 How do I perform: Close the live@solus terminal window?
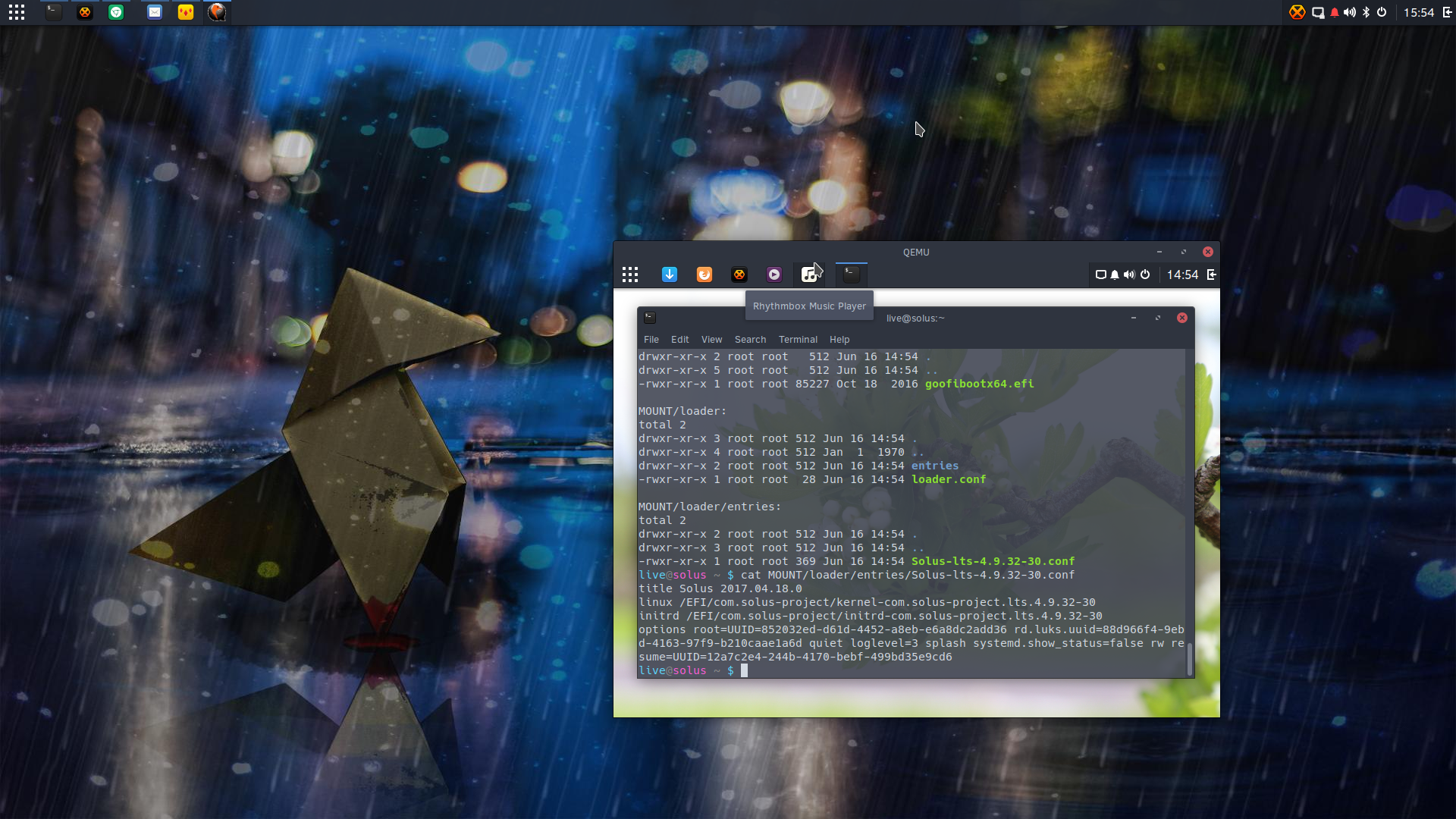1182,318
